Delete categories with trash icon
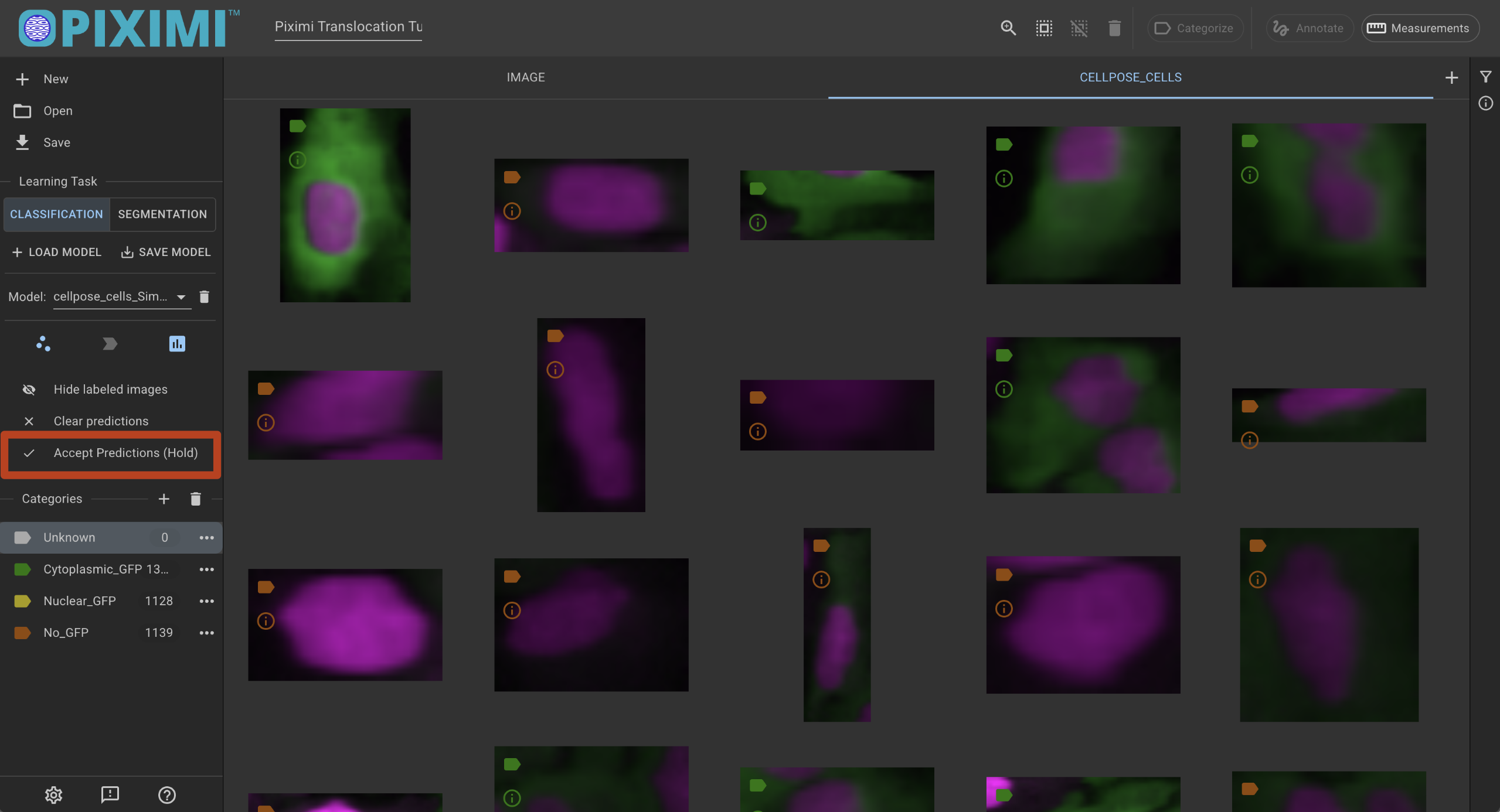Screen dimensions: 1500x812 point(196,499)
